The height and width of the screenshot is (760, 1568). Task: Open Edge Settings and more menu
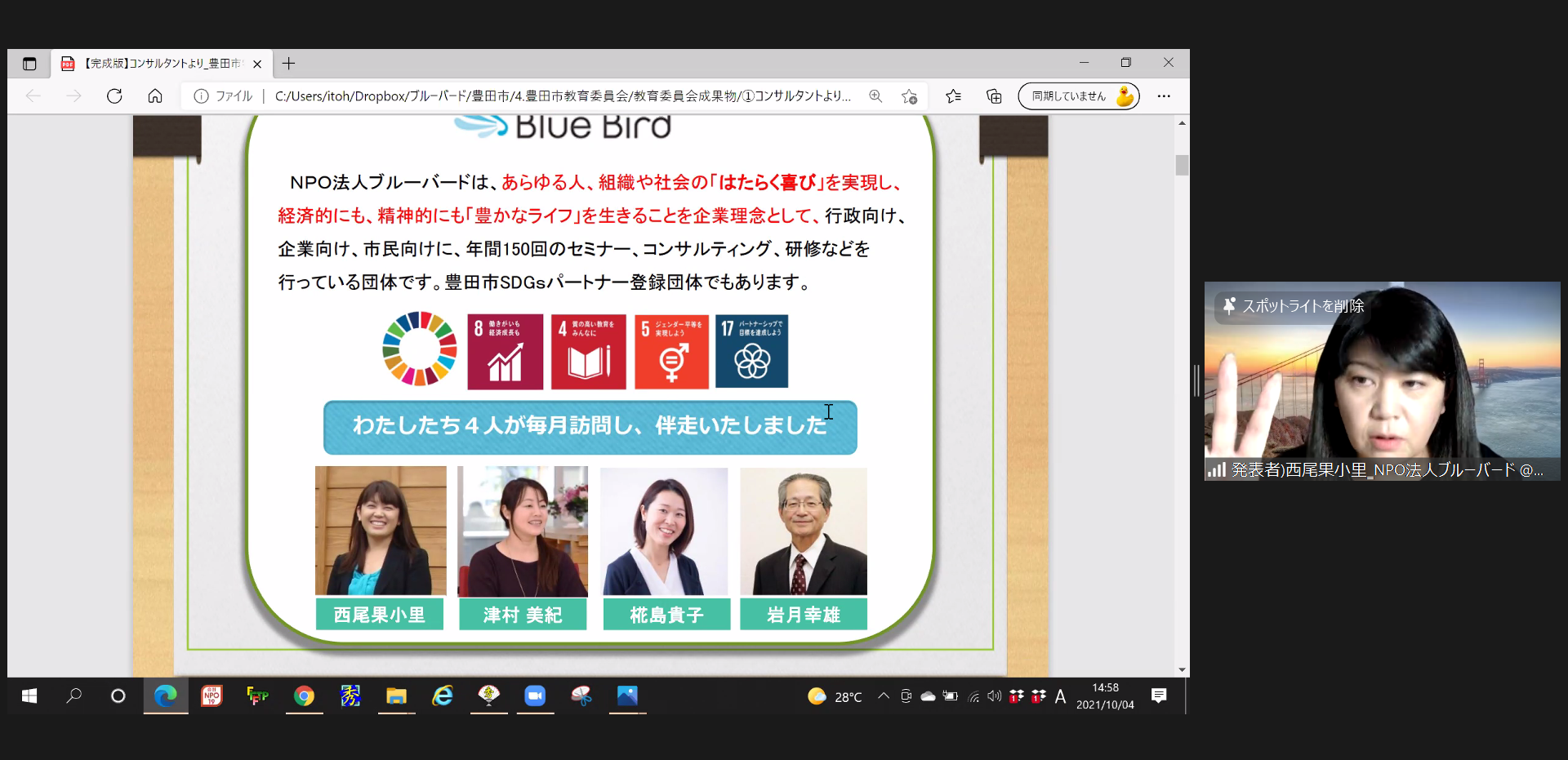[x=1164, y=96]
